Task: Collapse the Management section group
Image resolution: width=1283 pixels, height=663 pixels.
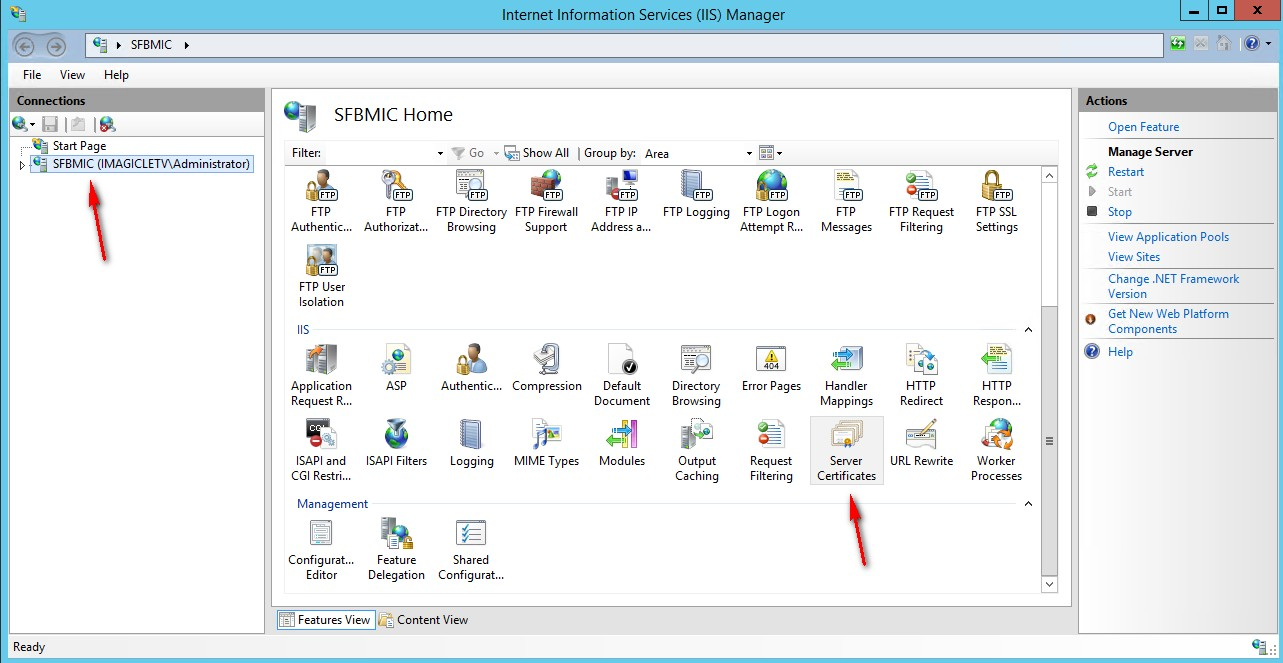Action: coord(1027,504)
